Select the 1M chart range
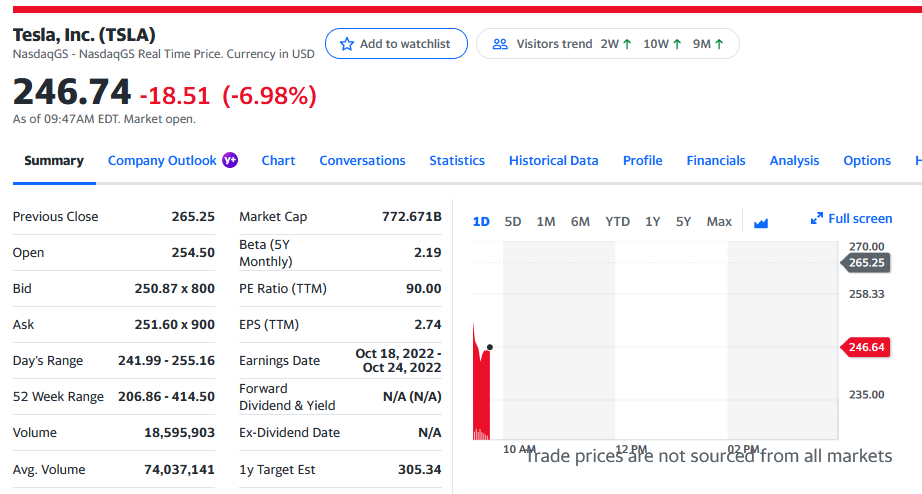 [x=546, y=222]
